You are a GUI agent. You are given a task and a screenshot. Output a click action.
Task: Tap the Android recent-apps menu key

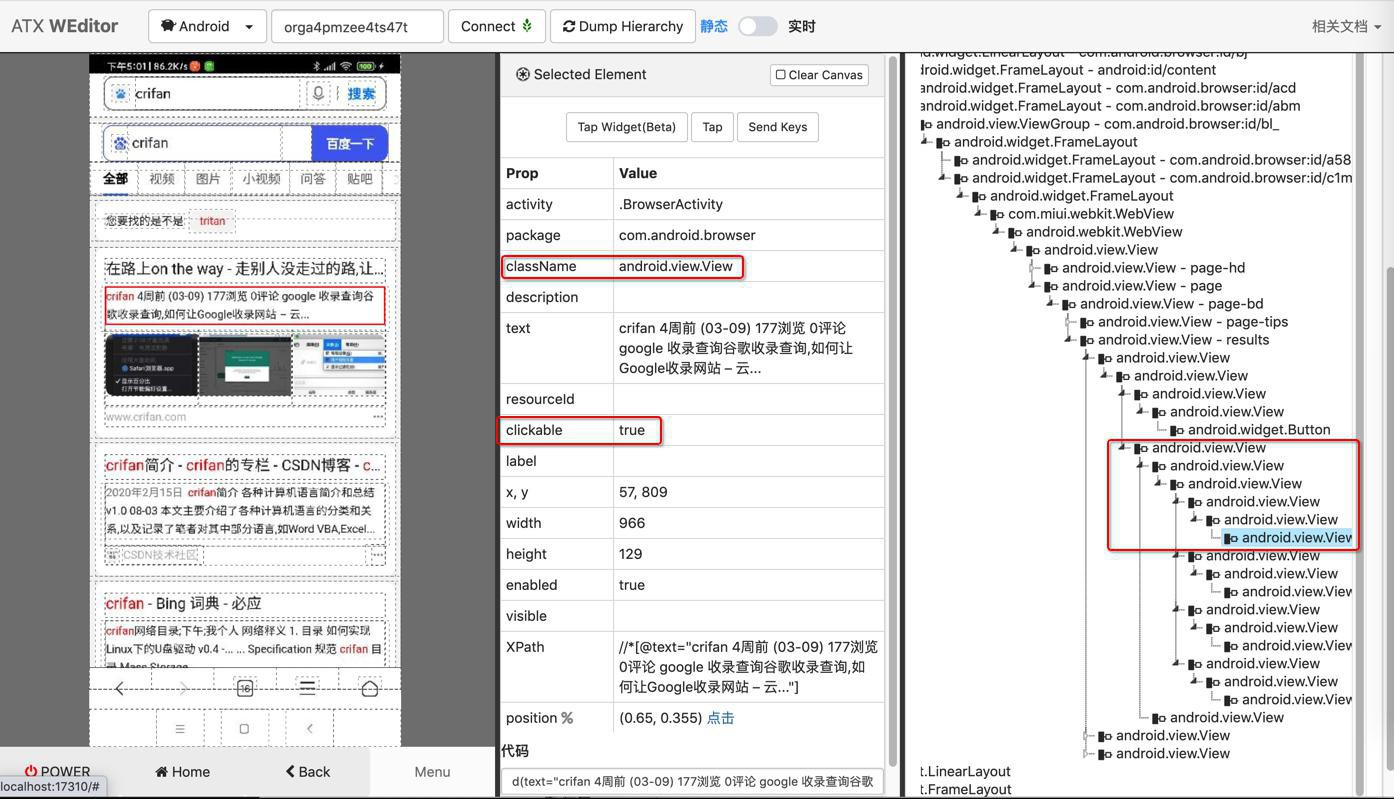point(180,729)
